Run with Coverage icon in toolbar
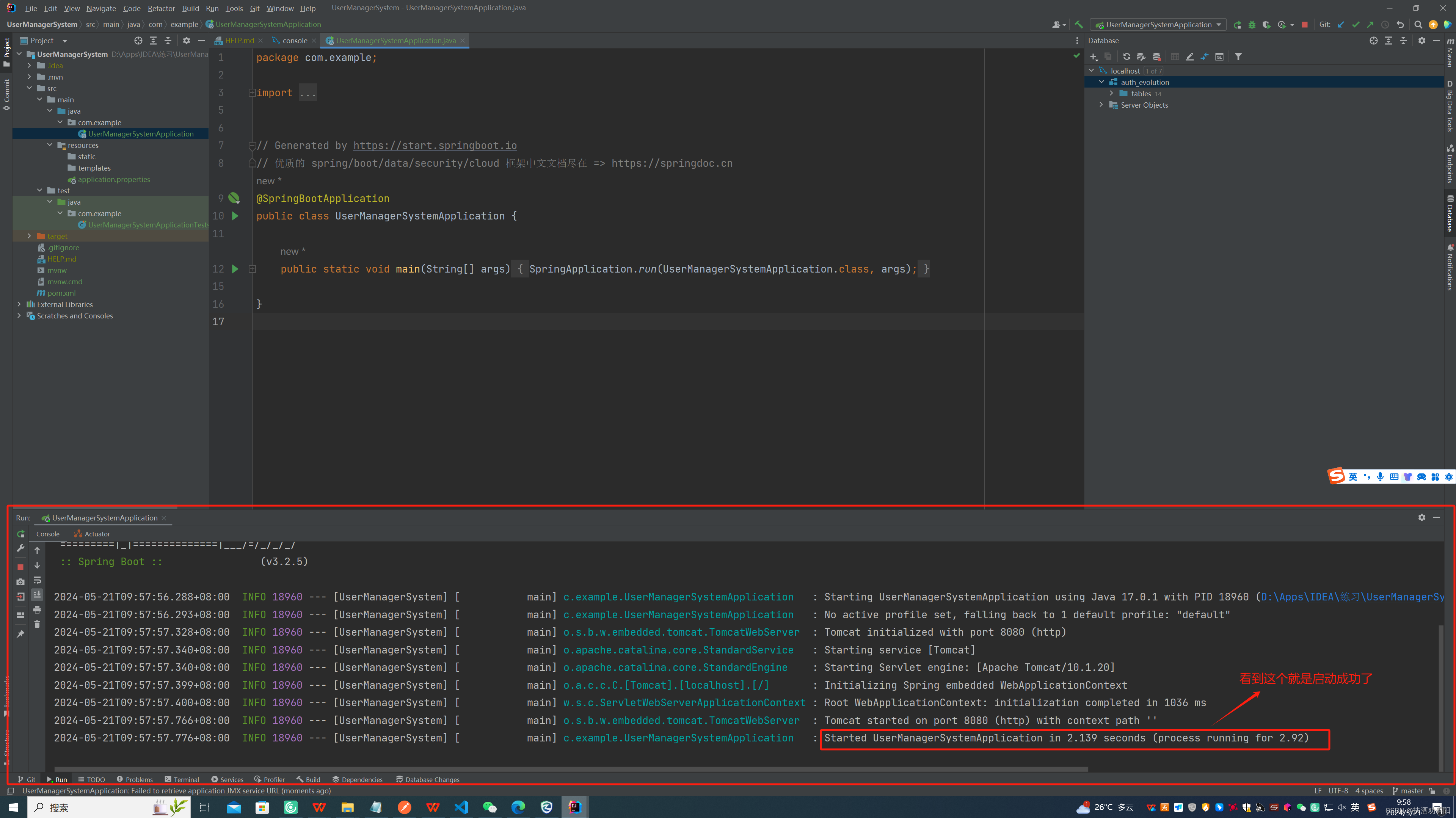The image size is (1456, 818). [1266, 24]
